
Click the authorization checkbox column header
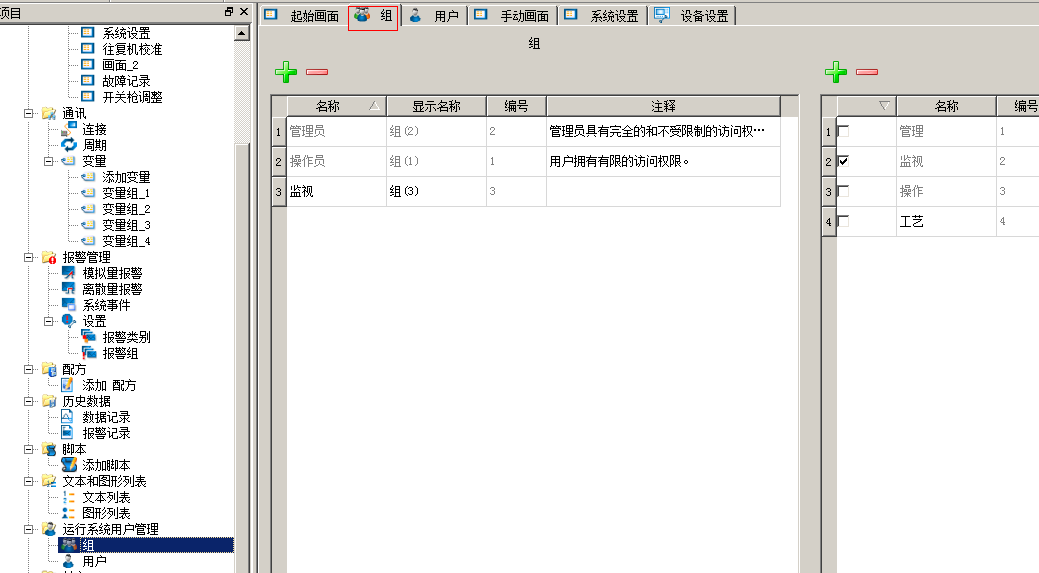tap(867, 106)
